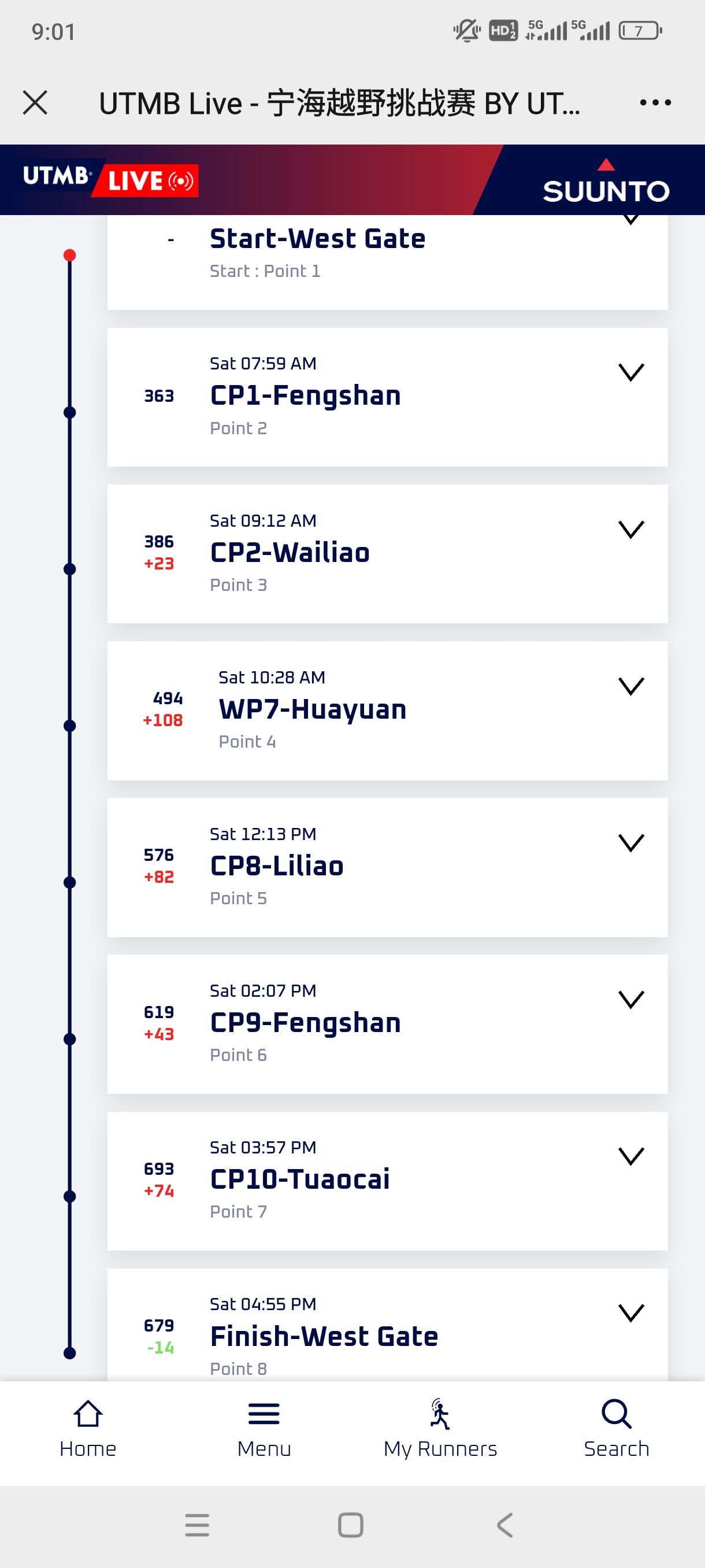Tap the Android back navigation arrow
The image size is (705, 1568).
point(504,1525)
